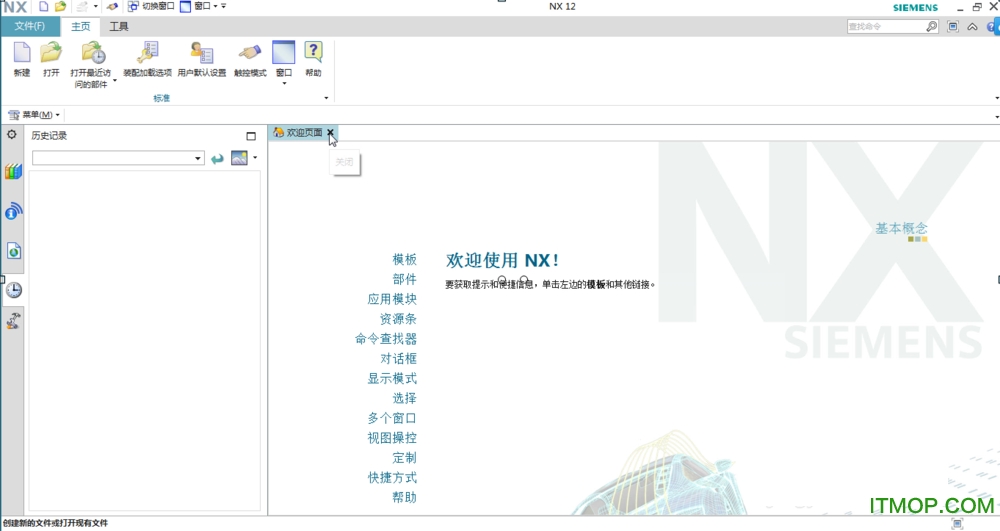
Task: Open quick access toolbar customize arrow
Action: [x=224, y=6]
